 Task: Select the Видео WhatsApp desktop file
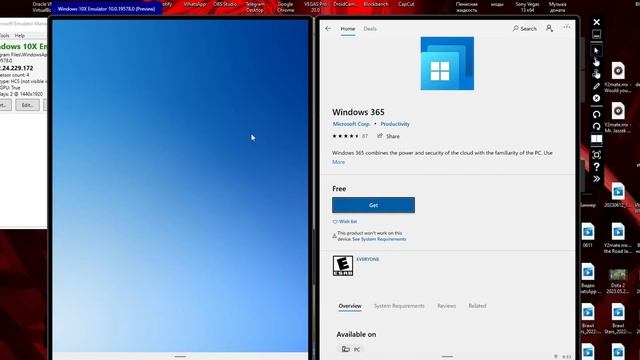[588, 279]
